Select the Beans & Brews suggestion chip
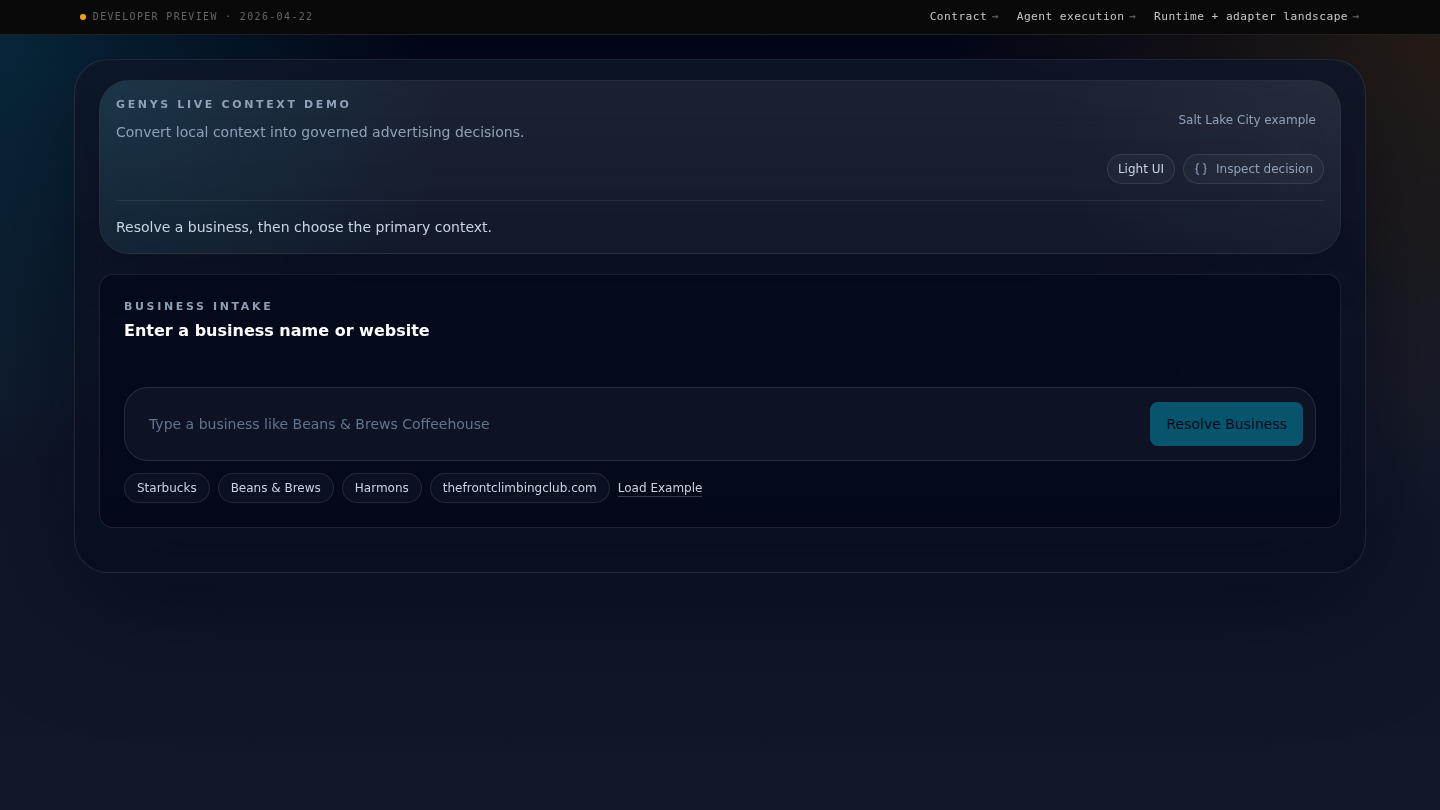The image size is (1440, 810). pyautogui.click(x=276, y=488)
